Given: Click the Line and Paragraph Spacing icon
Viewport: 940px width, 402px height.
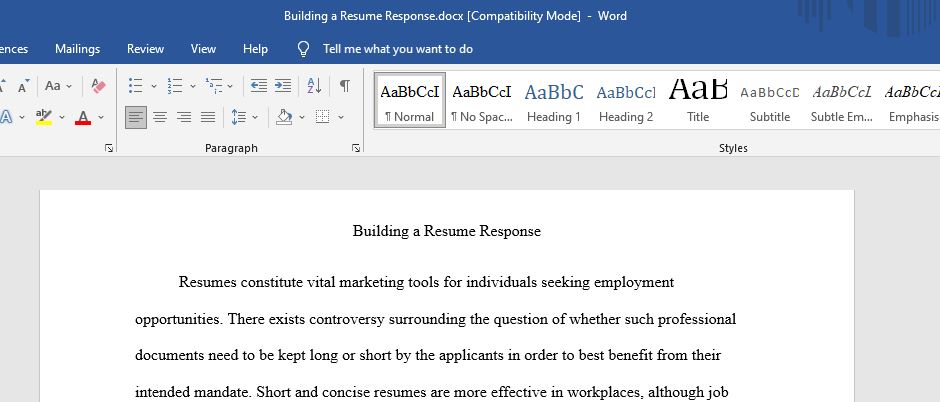Looking at the screenshot, I should 239,117.
